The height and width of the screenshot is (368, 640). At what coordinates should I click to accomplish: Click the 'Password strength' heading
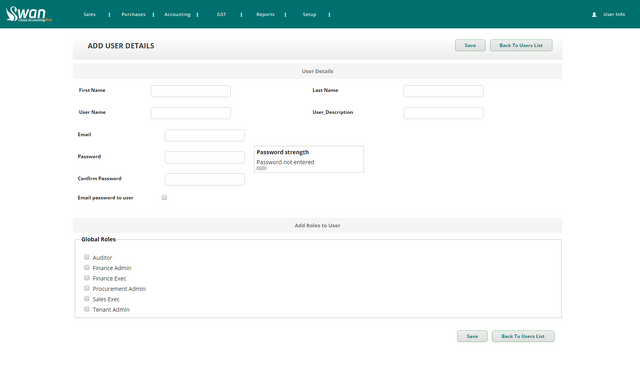tap(282, 152)
